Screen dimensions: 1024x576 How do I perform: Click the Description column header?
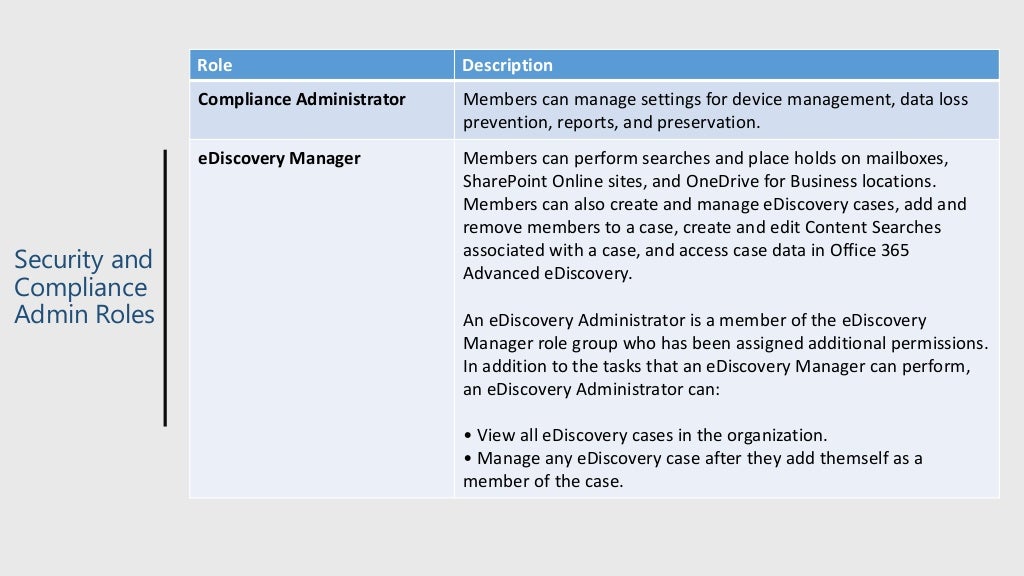[x=727, y=65]
